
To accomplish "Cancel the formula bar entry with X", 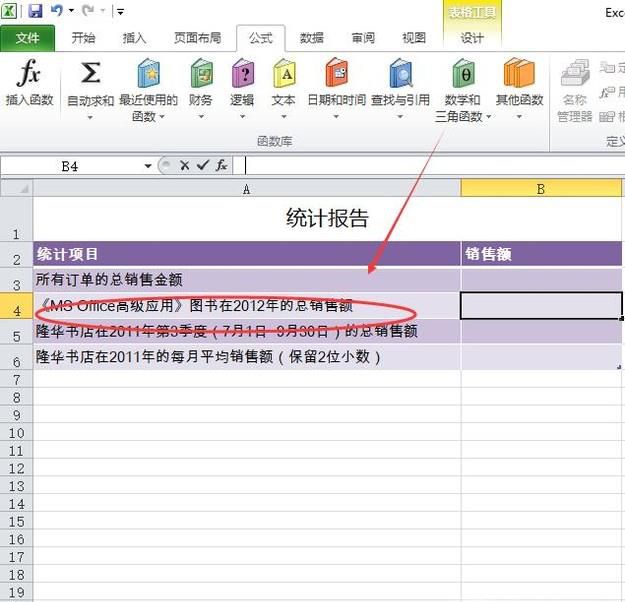I will (184, 165).
